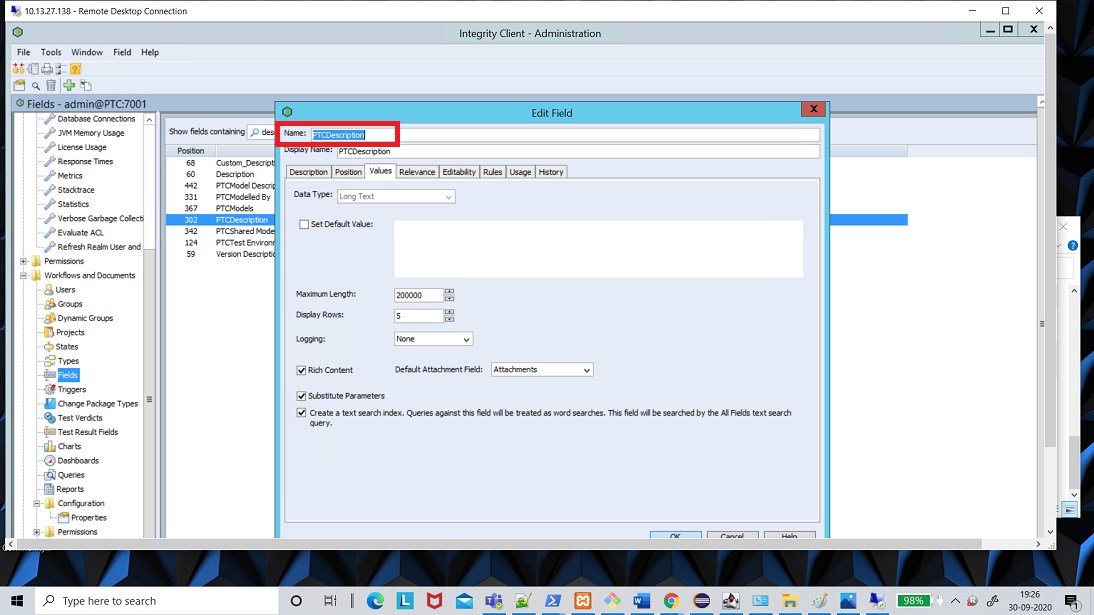Open the Tools menu

click(51, 52)
